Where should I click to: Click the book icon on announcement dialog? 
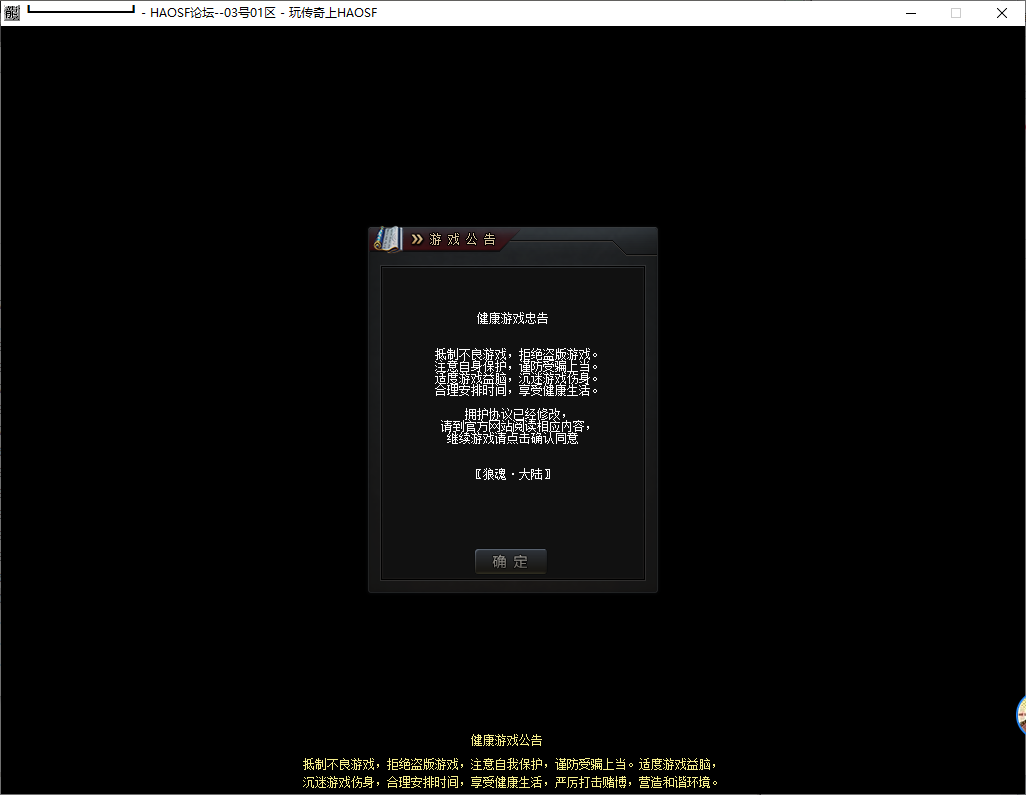[x=387, y=240]
